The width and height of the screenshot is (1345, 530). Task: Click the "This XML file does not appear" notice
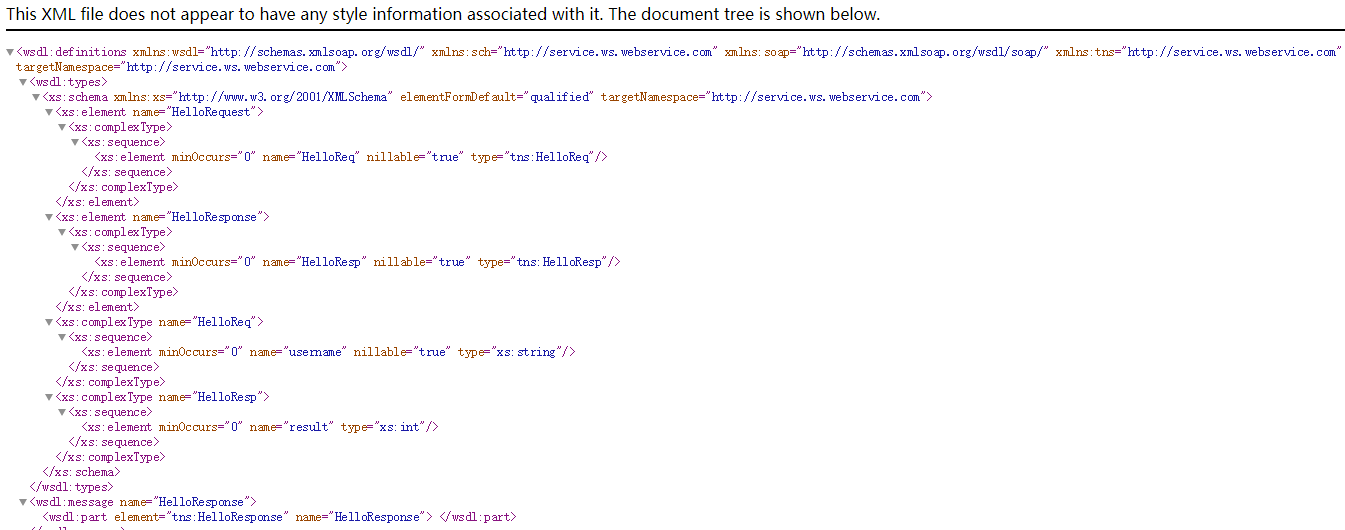(443, 14)
